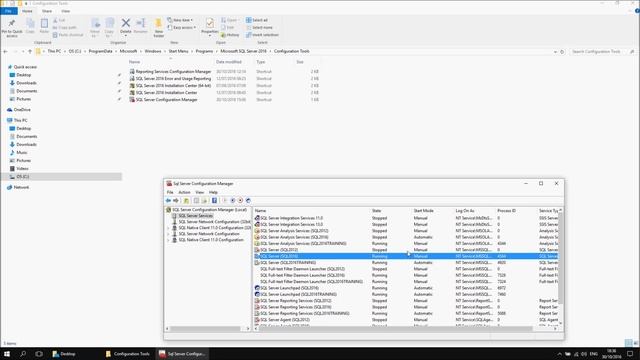
Task: Select SQL Server Network Configuration (32bit) node
Action: click(214, 222)
